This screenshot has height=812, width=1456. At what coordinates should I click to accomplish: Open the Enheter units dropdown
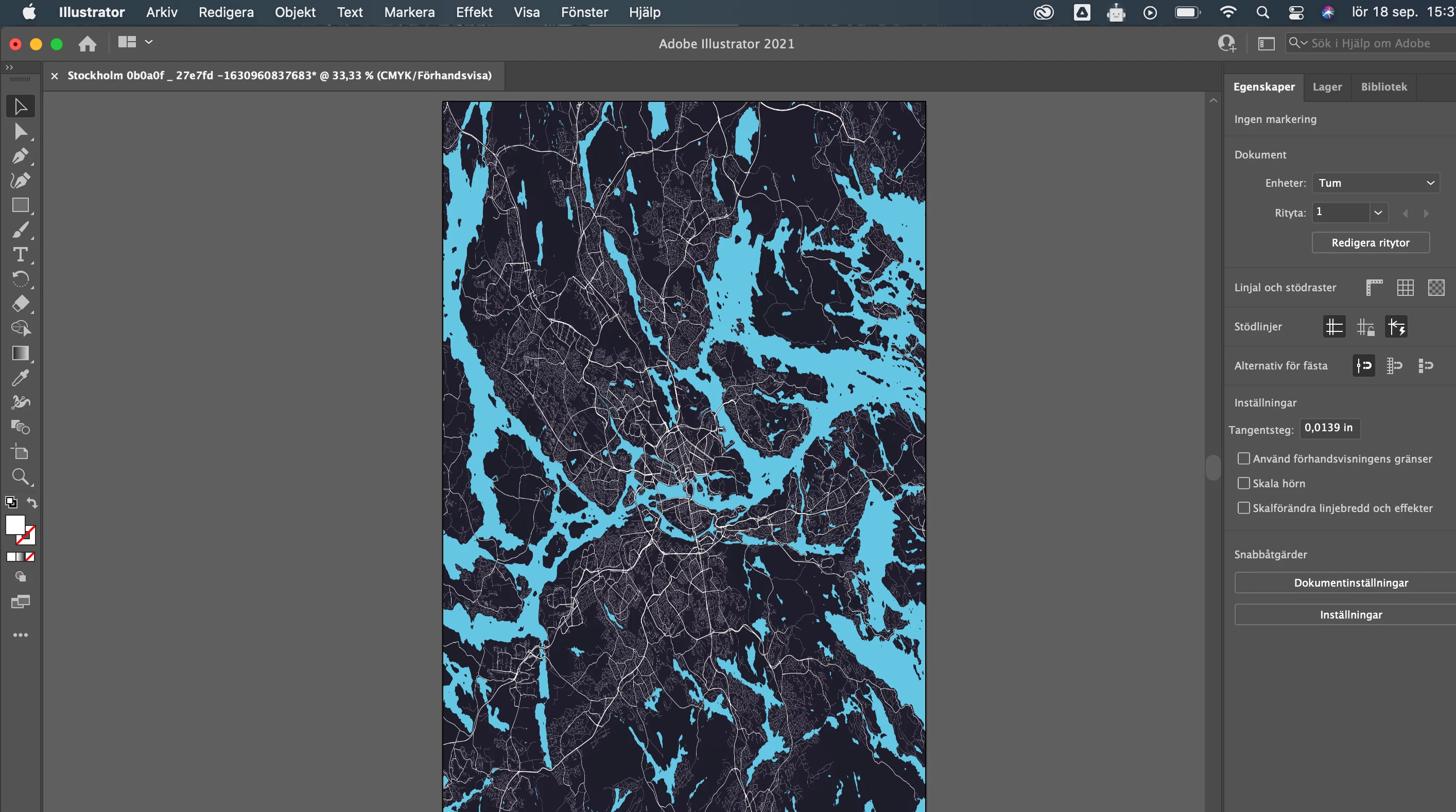(x=1375, y=183)
